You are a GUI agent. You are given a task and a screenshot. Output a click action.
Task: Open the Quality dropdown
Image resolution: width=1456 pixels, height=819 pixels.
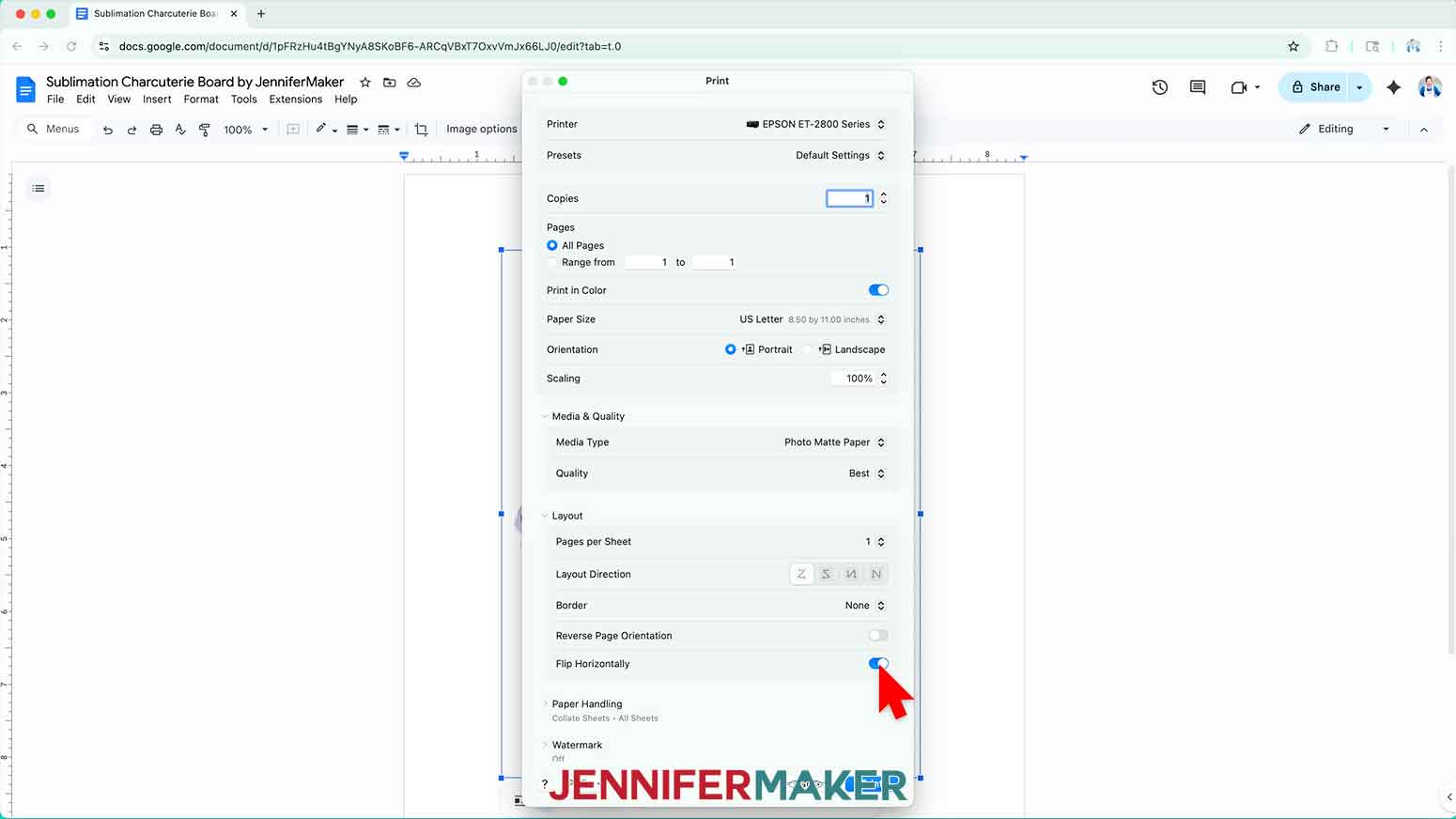[x=866, y=473]
